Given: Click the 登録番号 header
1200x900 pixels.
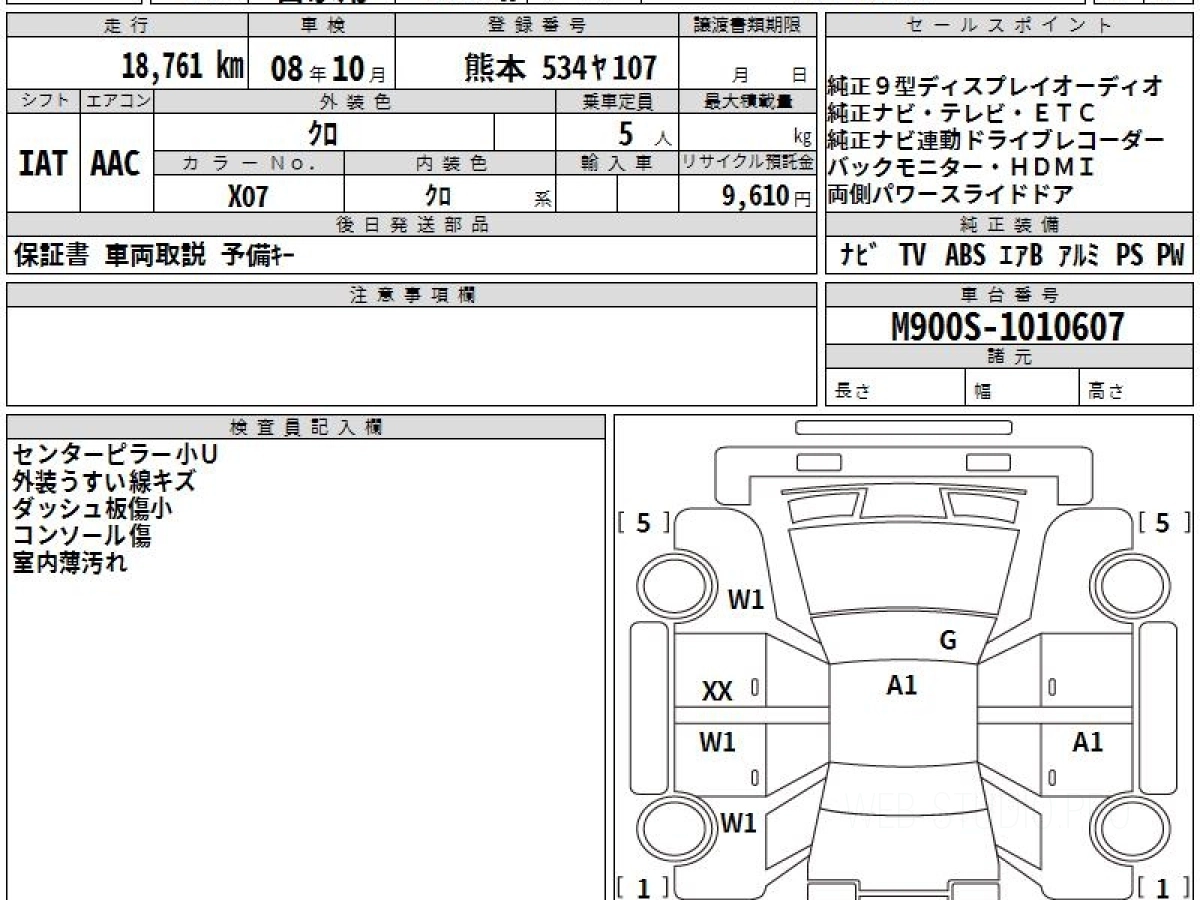Looking at the screenshot, I should (x=537, y=26).
